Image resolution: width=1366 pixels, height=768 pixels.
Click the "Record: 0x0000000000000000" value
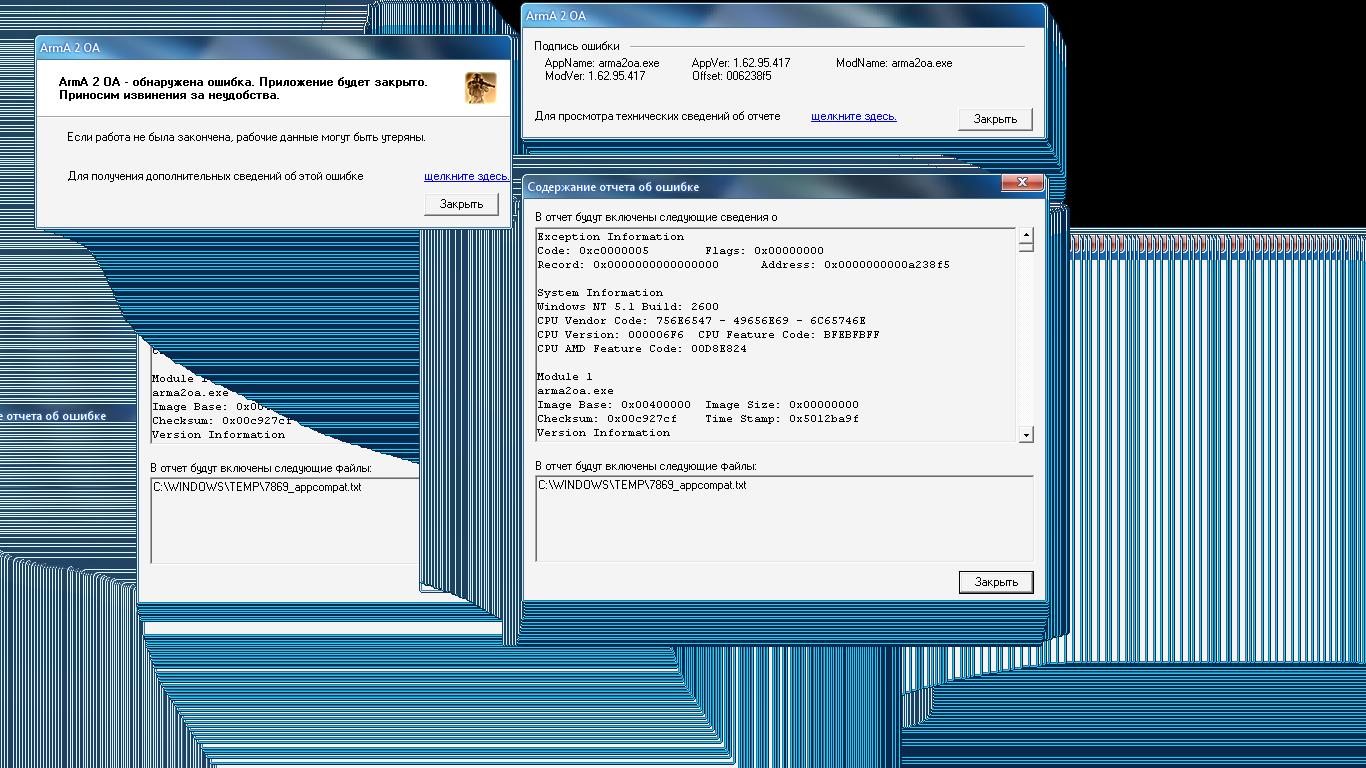(x=628, y=265)
